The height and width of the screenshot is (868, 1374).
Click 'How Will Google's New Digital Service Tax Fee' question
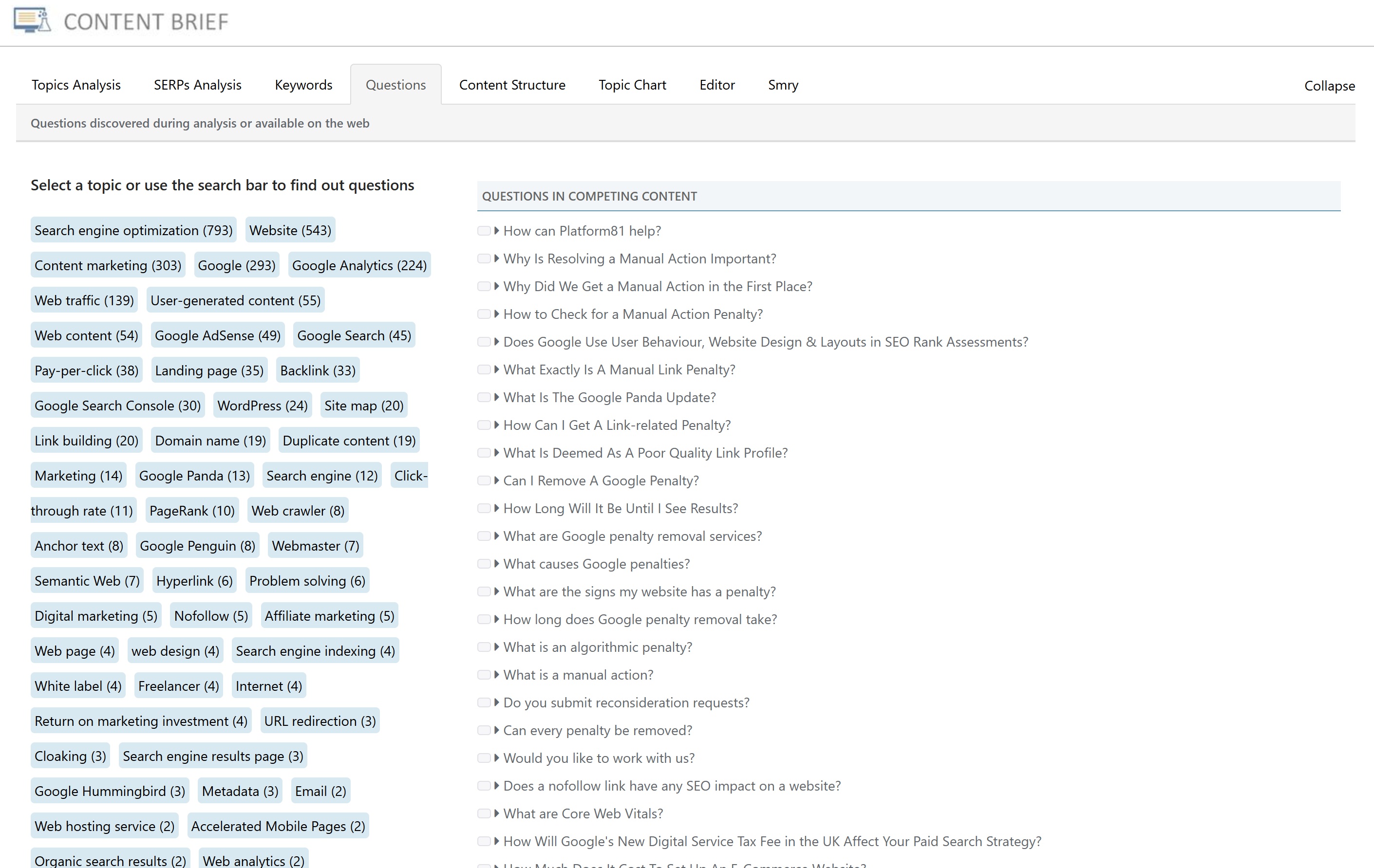[772, 842]
